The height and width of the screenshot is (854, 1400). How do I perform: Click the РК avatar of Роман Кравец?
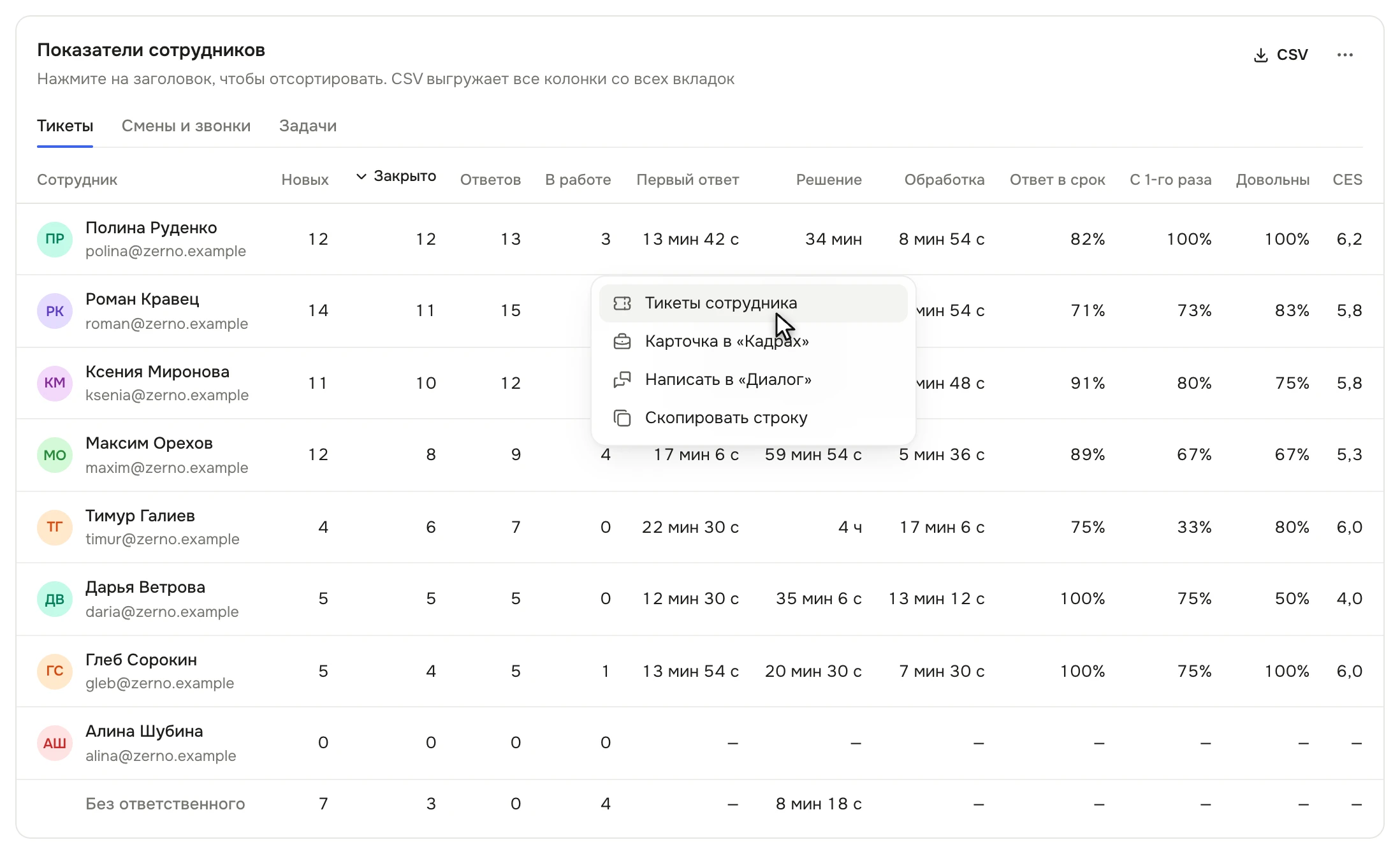[55, 311]
